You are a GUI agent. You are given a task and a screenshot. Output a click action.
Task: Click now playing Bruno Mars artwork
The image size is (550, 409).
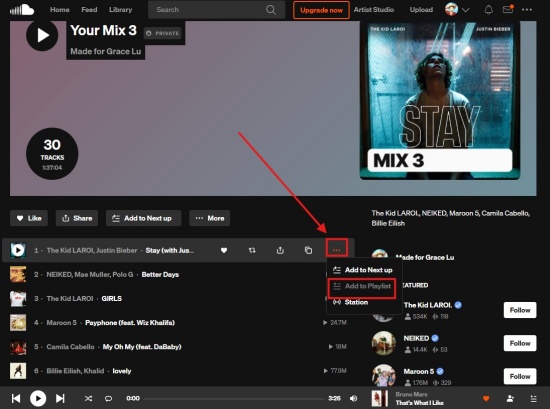pyautogui.click(x=380, y=398)
